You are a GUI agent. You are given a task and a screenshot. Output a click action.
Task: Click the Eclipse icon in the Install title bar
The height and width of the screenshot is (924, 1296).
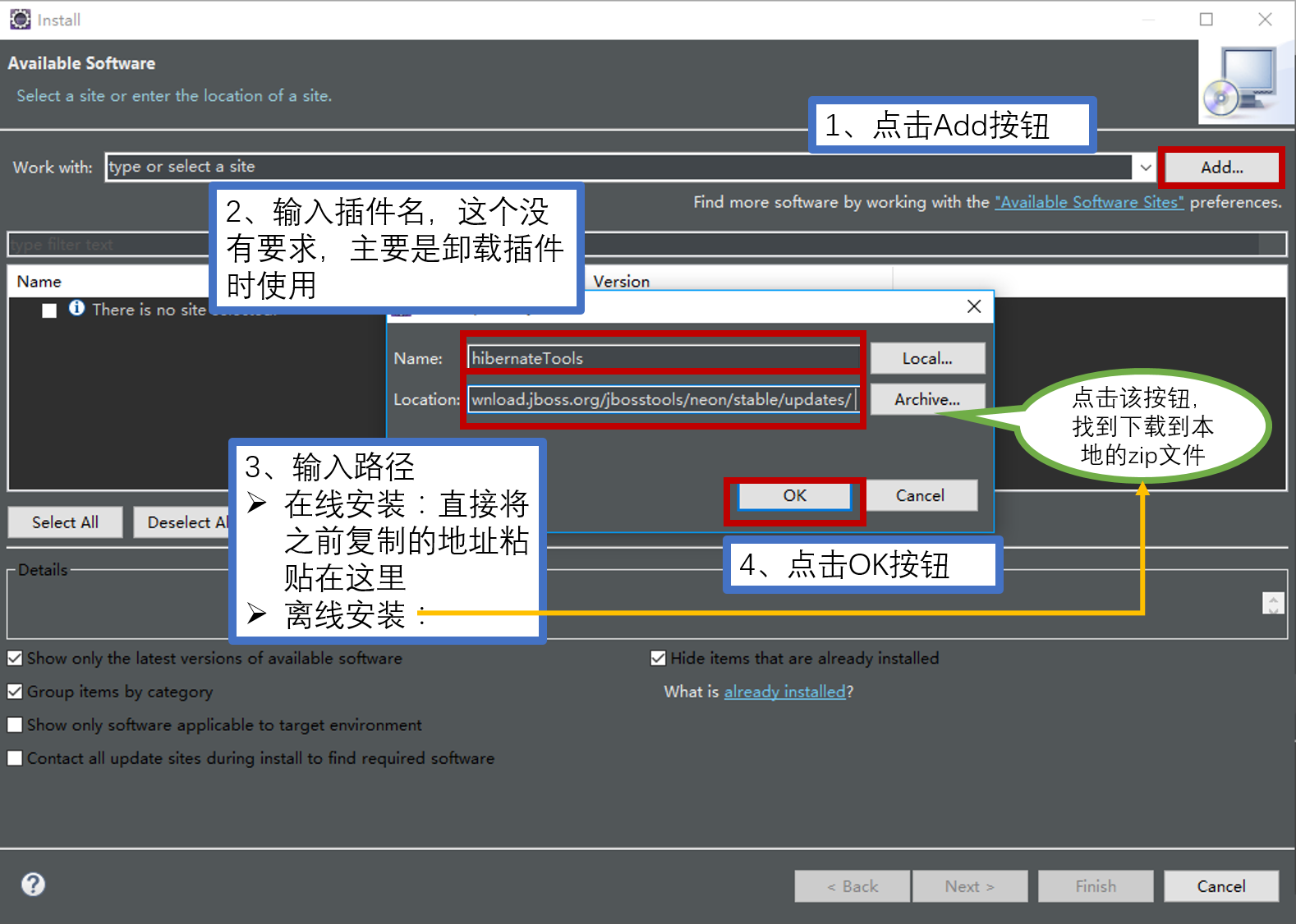(x=20, y=19)
